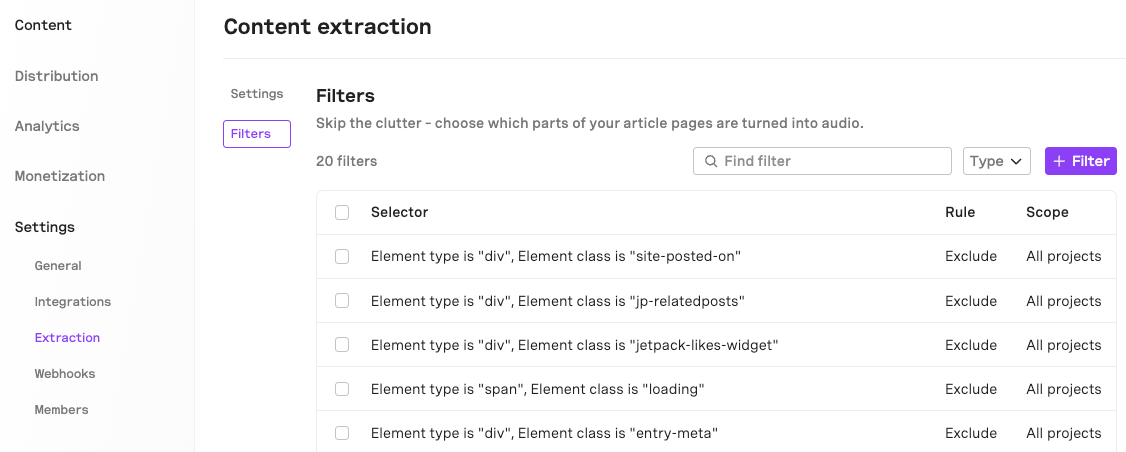Click the plus icon on Filter button
The width and height of the screenshot is (1126, 452).
click(x=1059, y=161)
